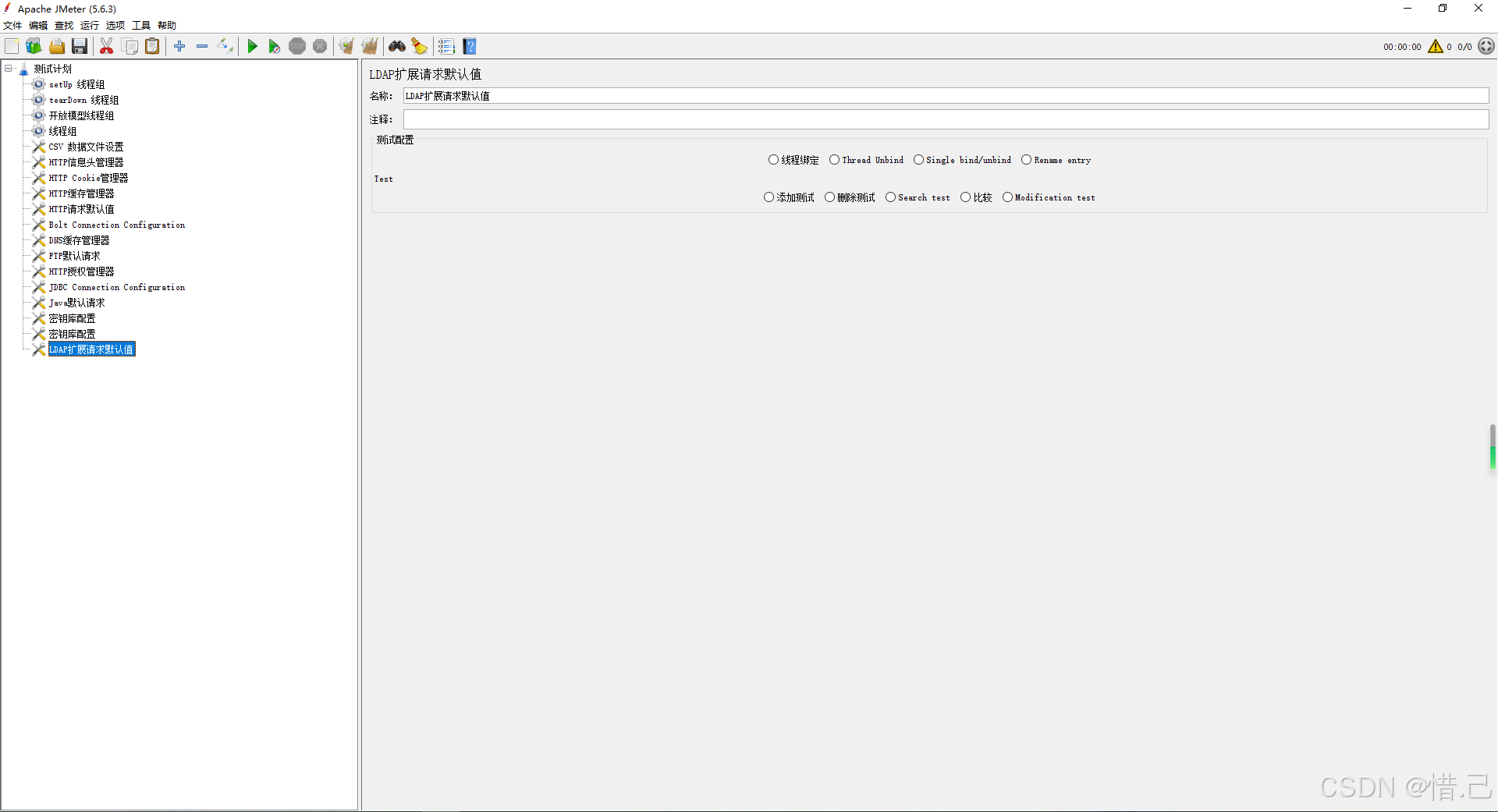1498x812 pixels.
Task: Choose the Single bind/unbind radio option
Action: (962, 160)
